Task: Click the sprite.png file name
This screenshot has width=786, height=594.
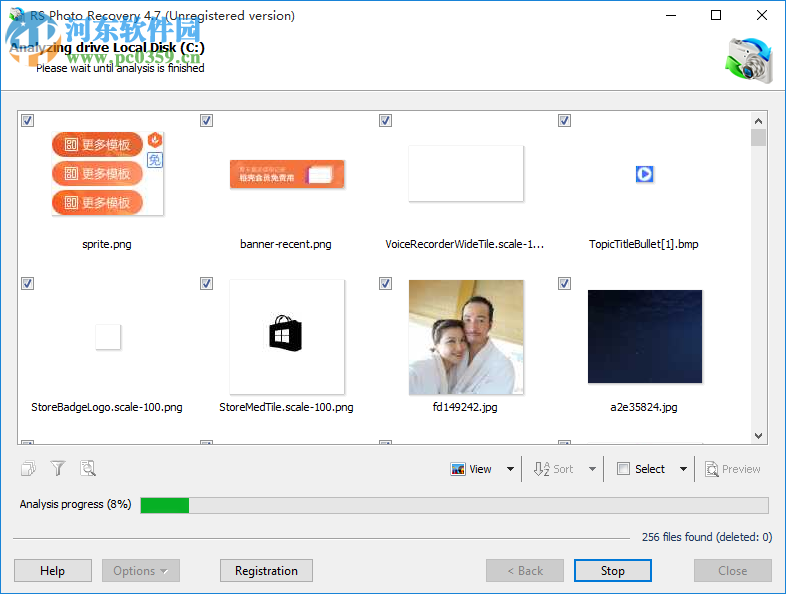Action: tap(107, 244)
